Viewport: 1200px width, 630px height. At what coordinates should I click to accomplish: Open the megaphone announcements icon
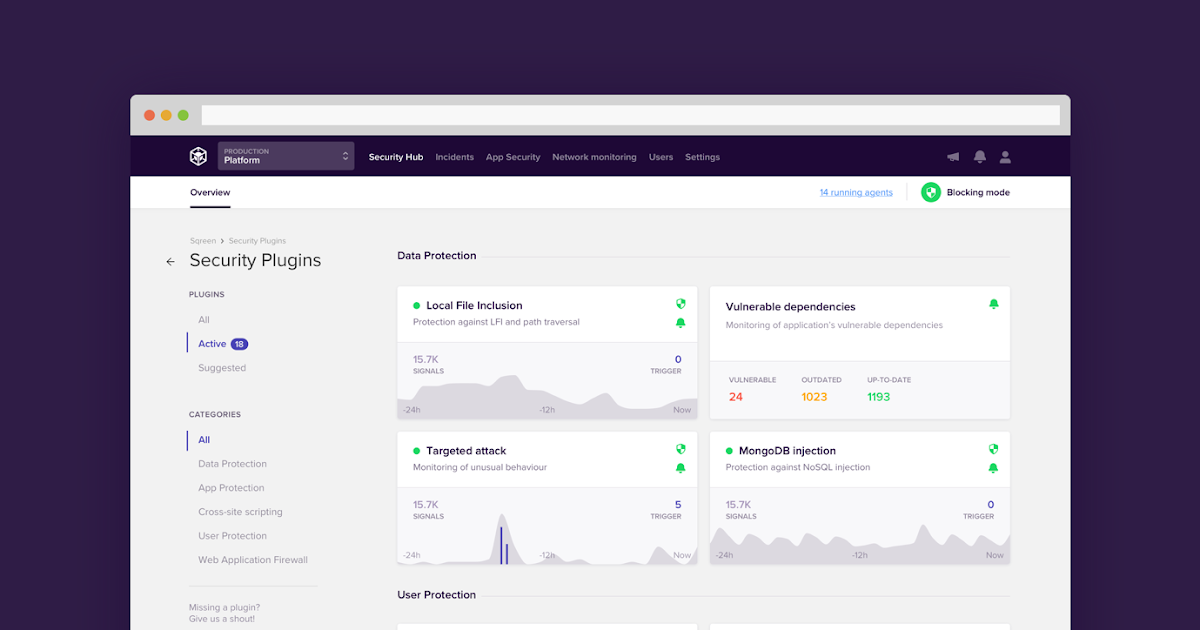click(953, 157)
